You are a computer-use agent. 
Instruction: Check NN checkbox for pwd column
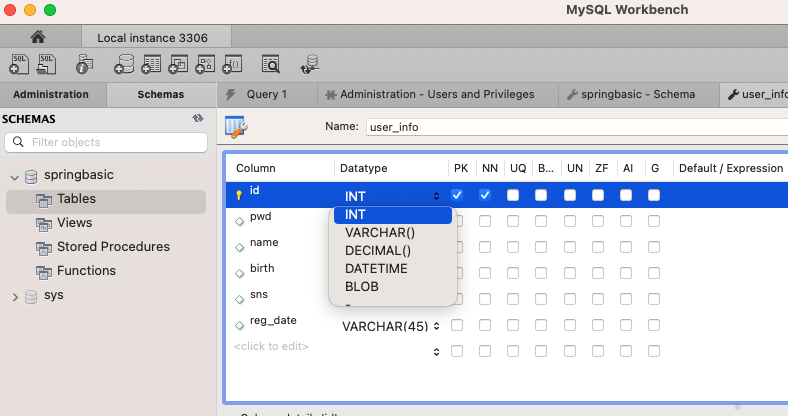(x=485, y=221)
